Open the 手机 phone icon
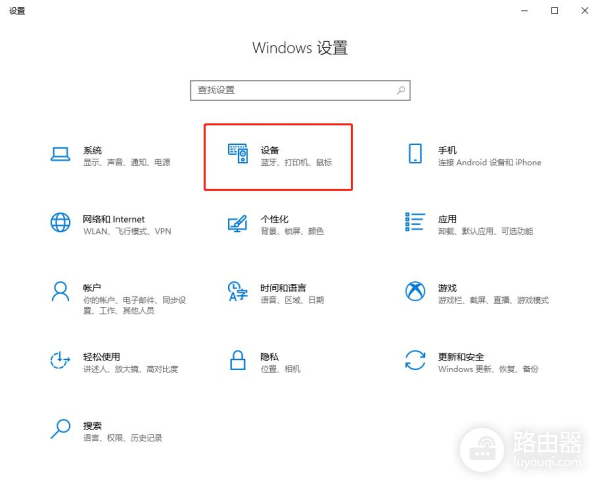Image resolution: width=600 pixels, height=490 pixels. tap(415, 153)
